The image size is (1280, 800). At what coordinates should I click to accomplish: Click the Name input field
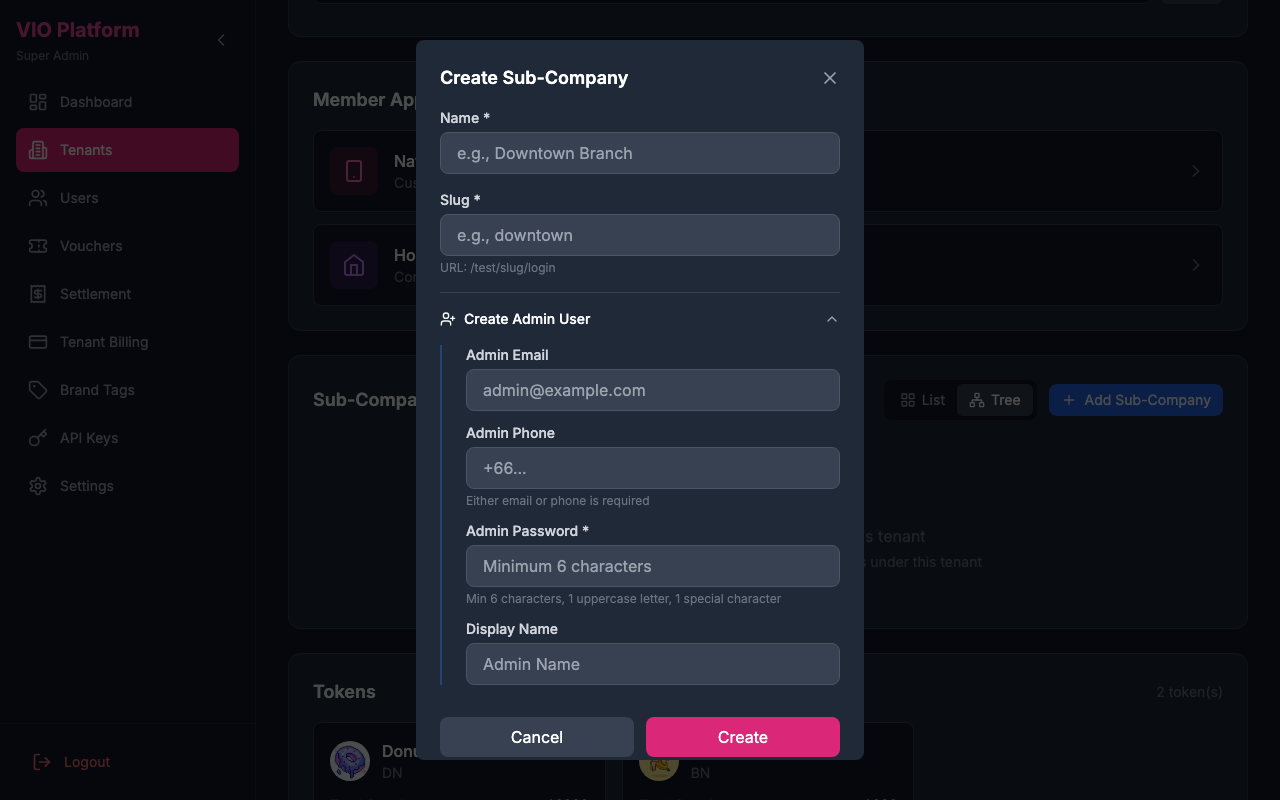coord(639,153)
